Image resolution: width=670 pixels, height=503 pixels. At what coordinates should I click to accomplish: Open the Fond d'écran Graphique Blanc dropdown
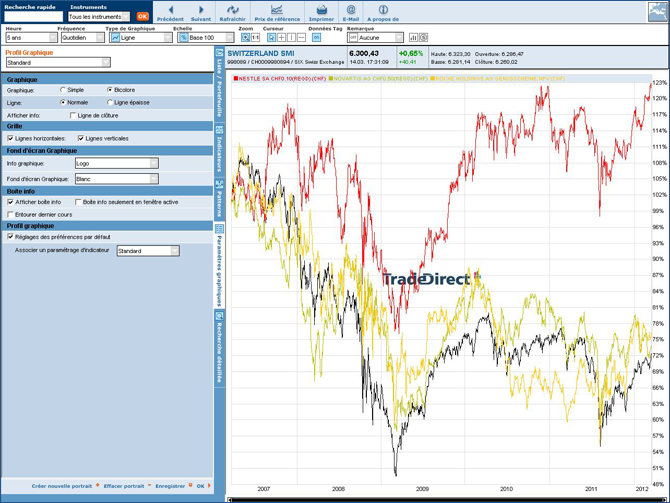click(x=117, y=179)
